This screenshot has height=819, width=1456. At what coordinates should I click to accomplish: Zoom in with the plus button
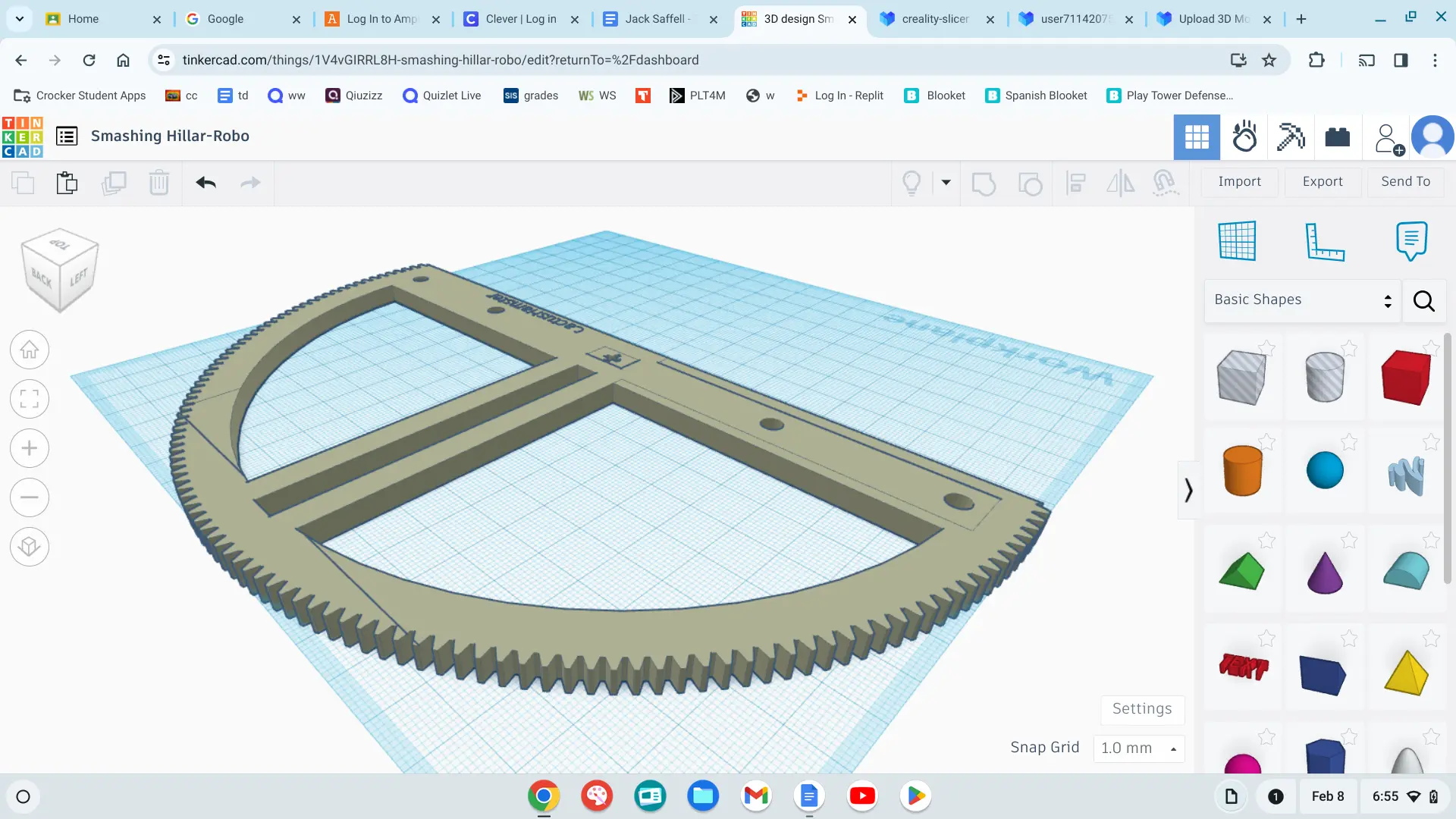coord(30,448)
